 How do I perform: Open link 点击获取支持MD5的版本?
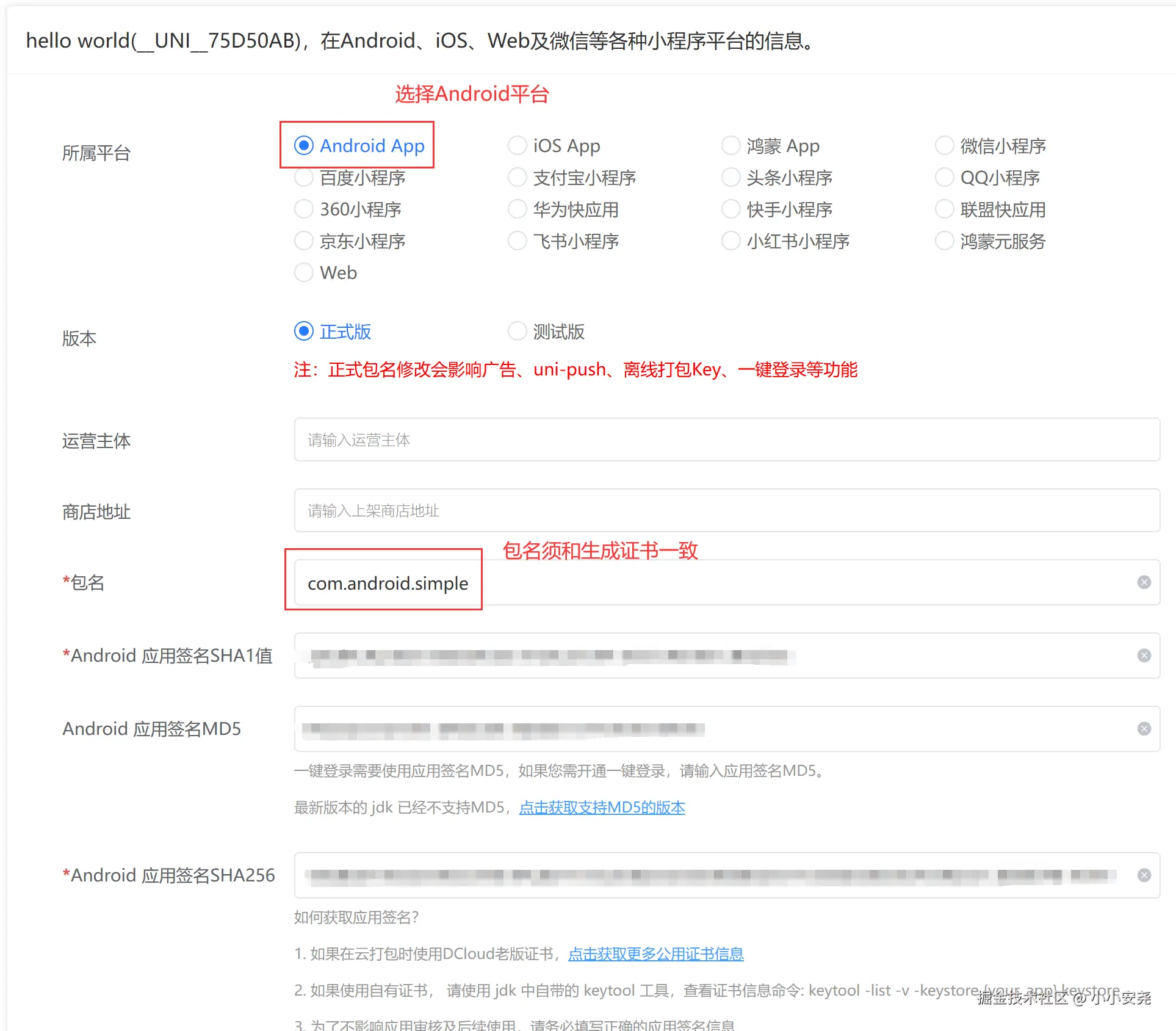602,808
